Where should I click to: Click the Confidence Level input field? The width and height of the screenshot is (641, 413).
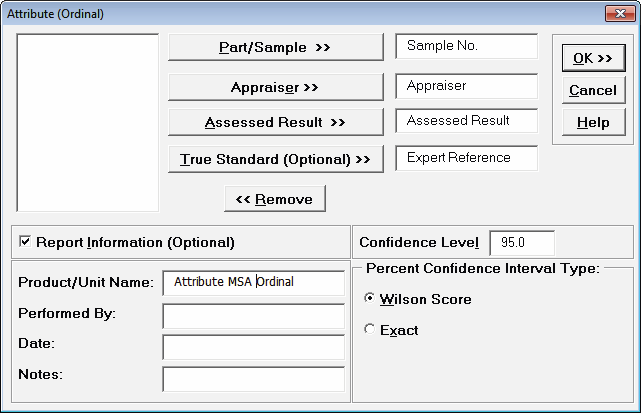pyautogui.click(x=521, y=243)
